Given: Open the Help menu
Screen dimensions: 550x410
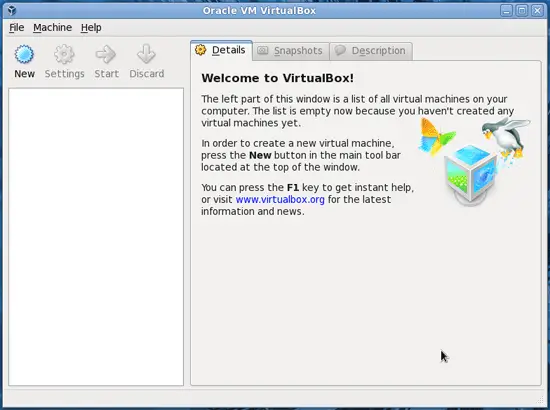Looking at the screenshot, I should click(x=91, y=27).
